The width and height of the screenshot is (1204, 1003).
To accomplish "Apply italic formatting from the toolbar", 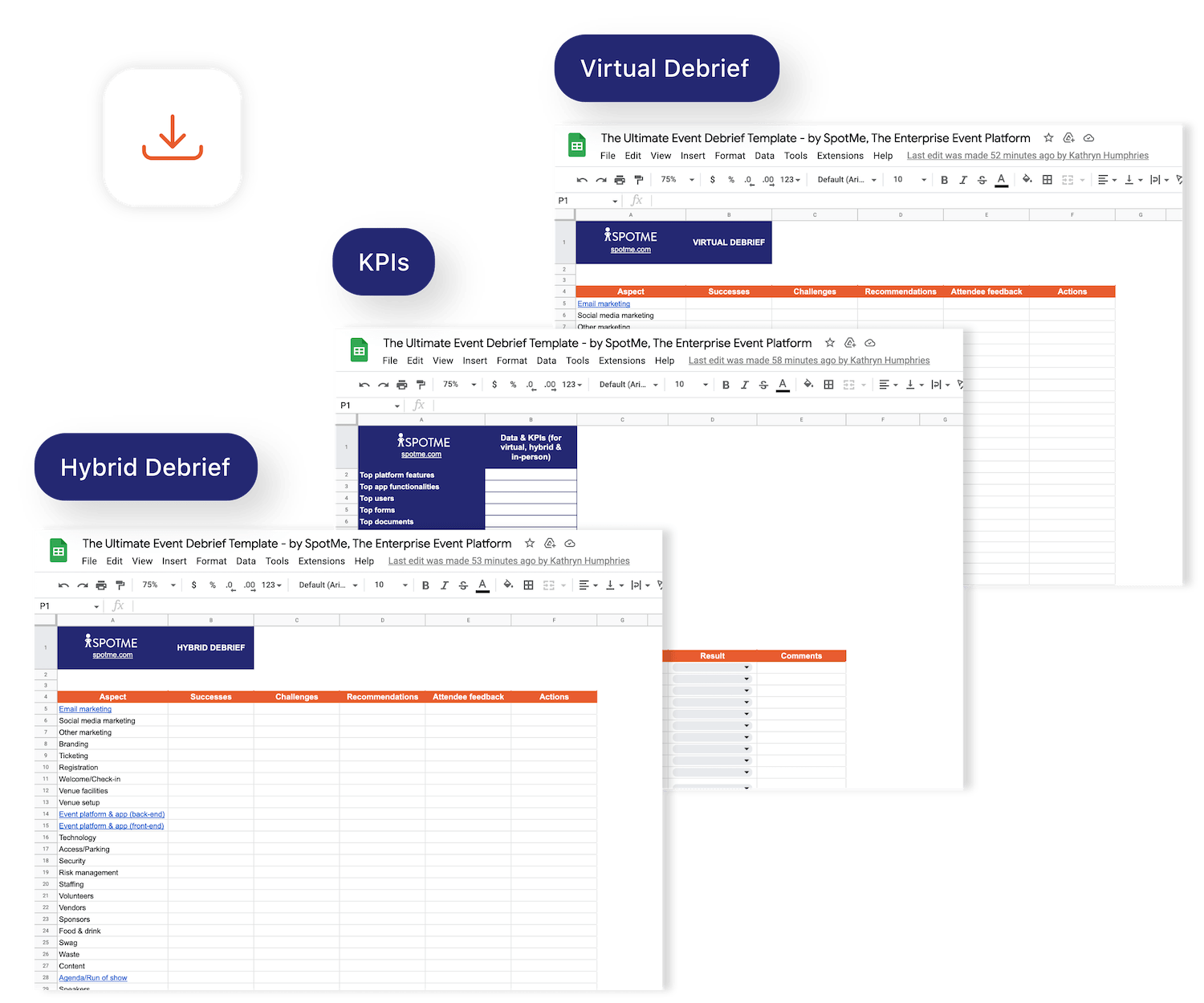I will (445, 585).
